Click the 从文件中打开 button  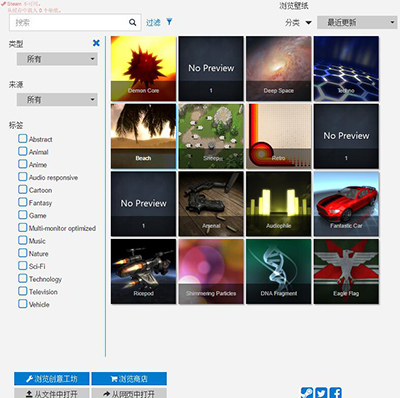[52, 393]
